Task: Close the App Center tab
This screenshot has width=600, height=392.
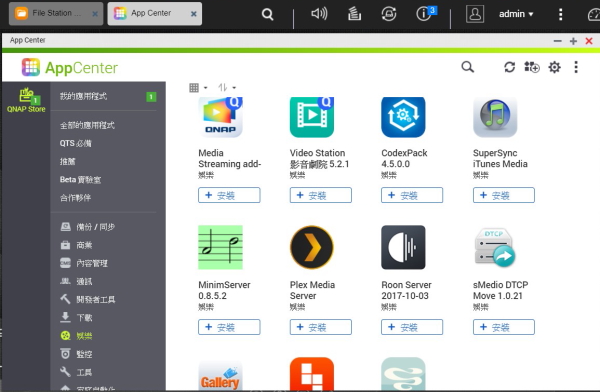Action: [x=194, y=14]
